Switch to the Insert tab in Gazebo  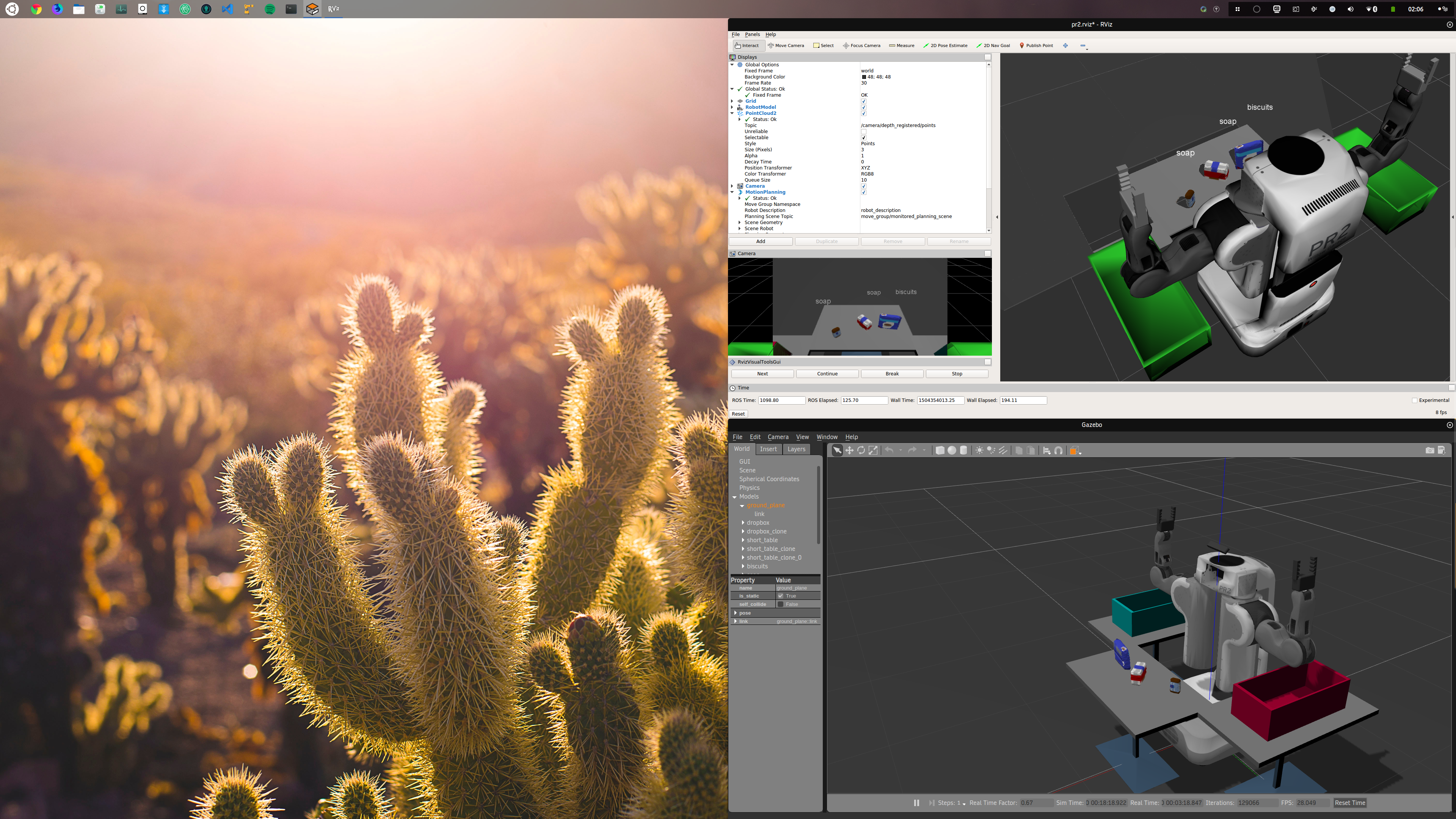point(768,449)
